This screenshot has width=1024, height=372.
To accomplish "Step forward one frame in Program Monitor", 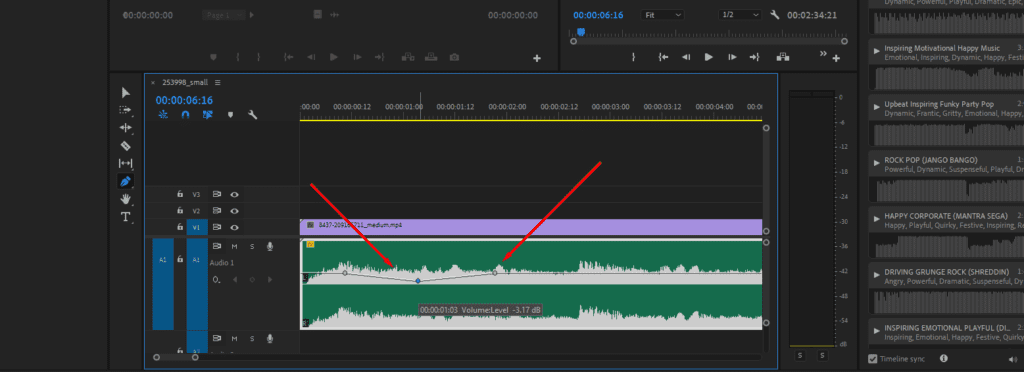I will (732, 57).
